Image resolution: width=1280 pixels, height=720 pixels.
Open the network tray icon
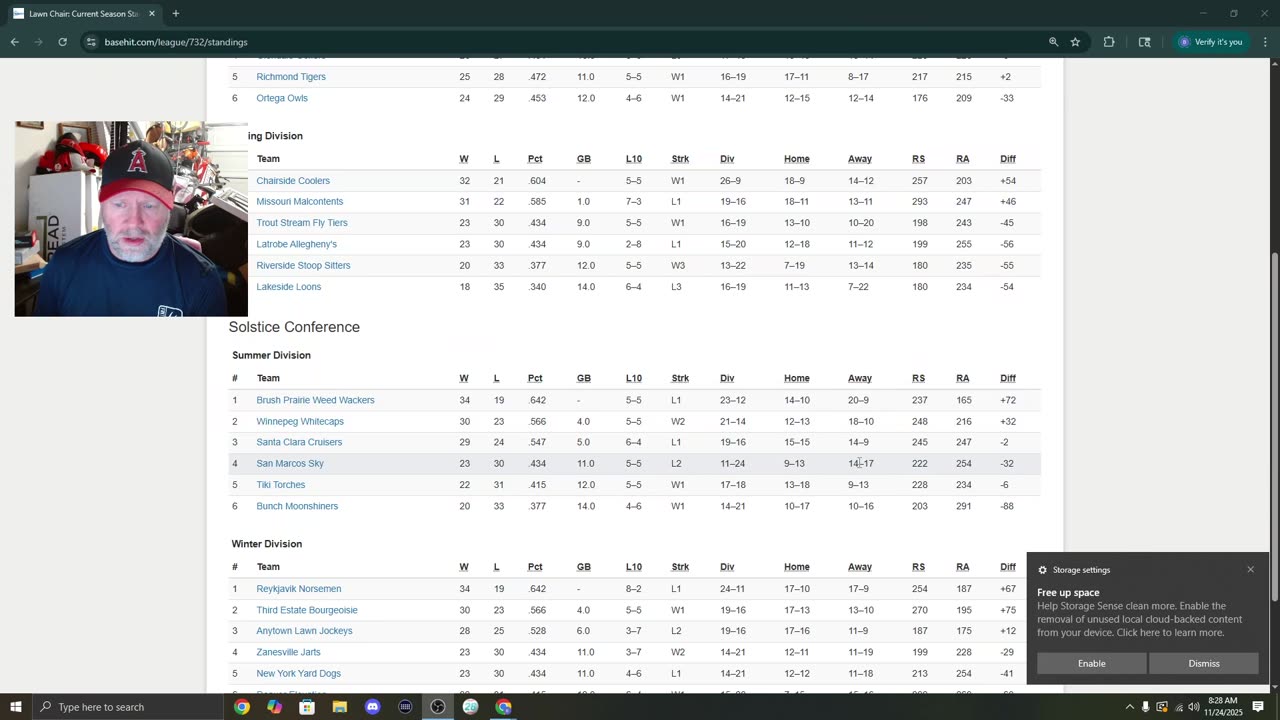1178,707
